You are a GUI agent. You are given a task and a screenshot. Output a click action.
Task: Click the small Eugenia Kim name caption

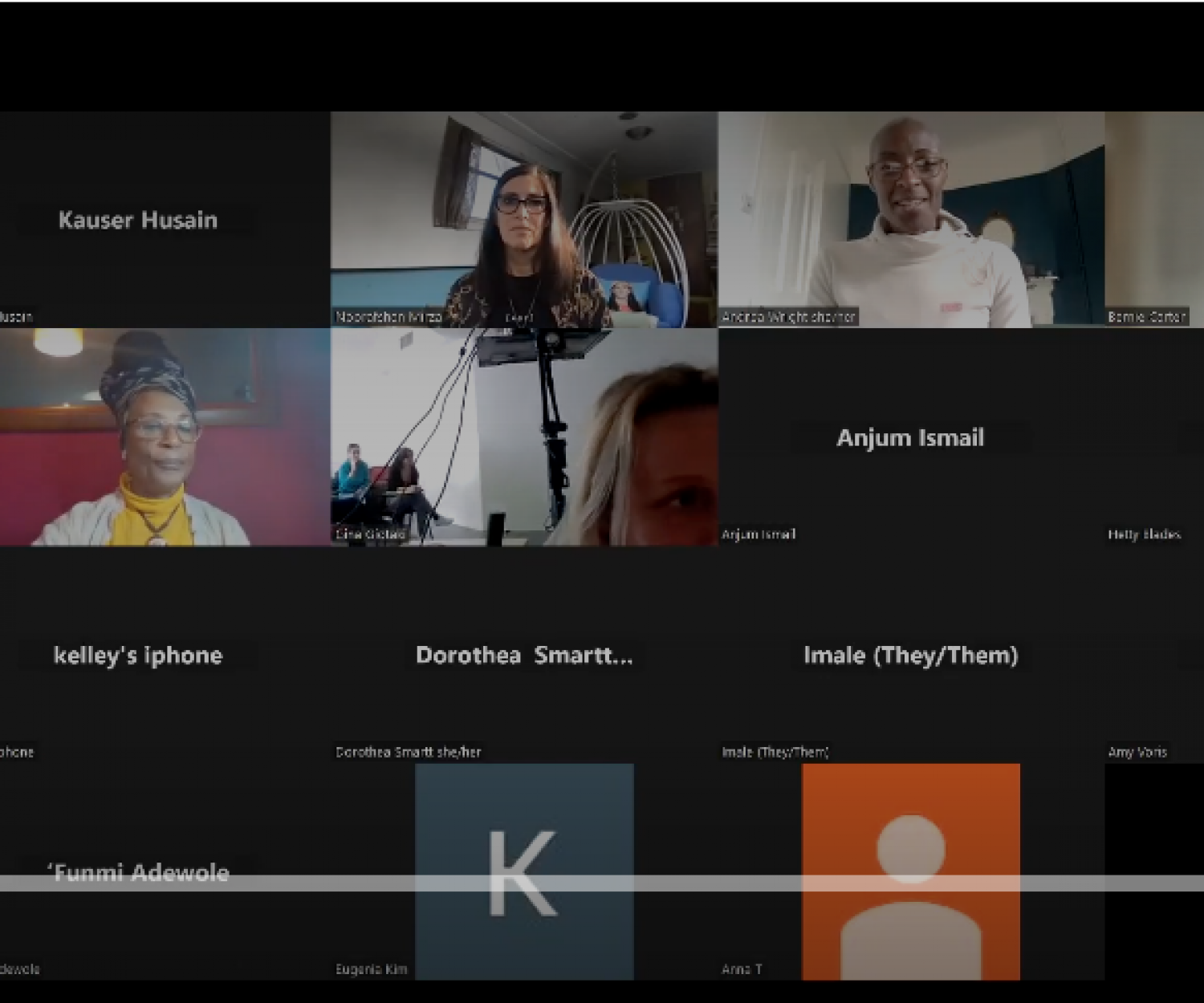[x=371, y=969]
